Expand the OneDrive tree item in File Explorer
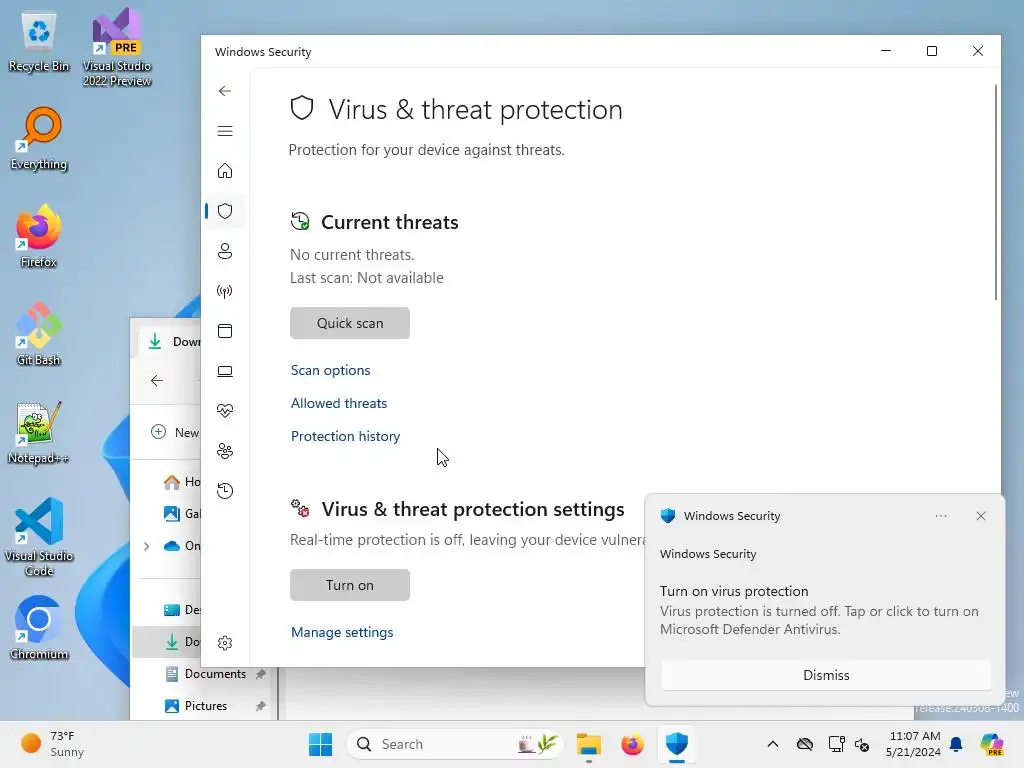 146,546
